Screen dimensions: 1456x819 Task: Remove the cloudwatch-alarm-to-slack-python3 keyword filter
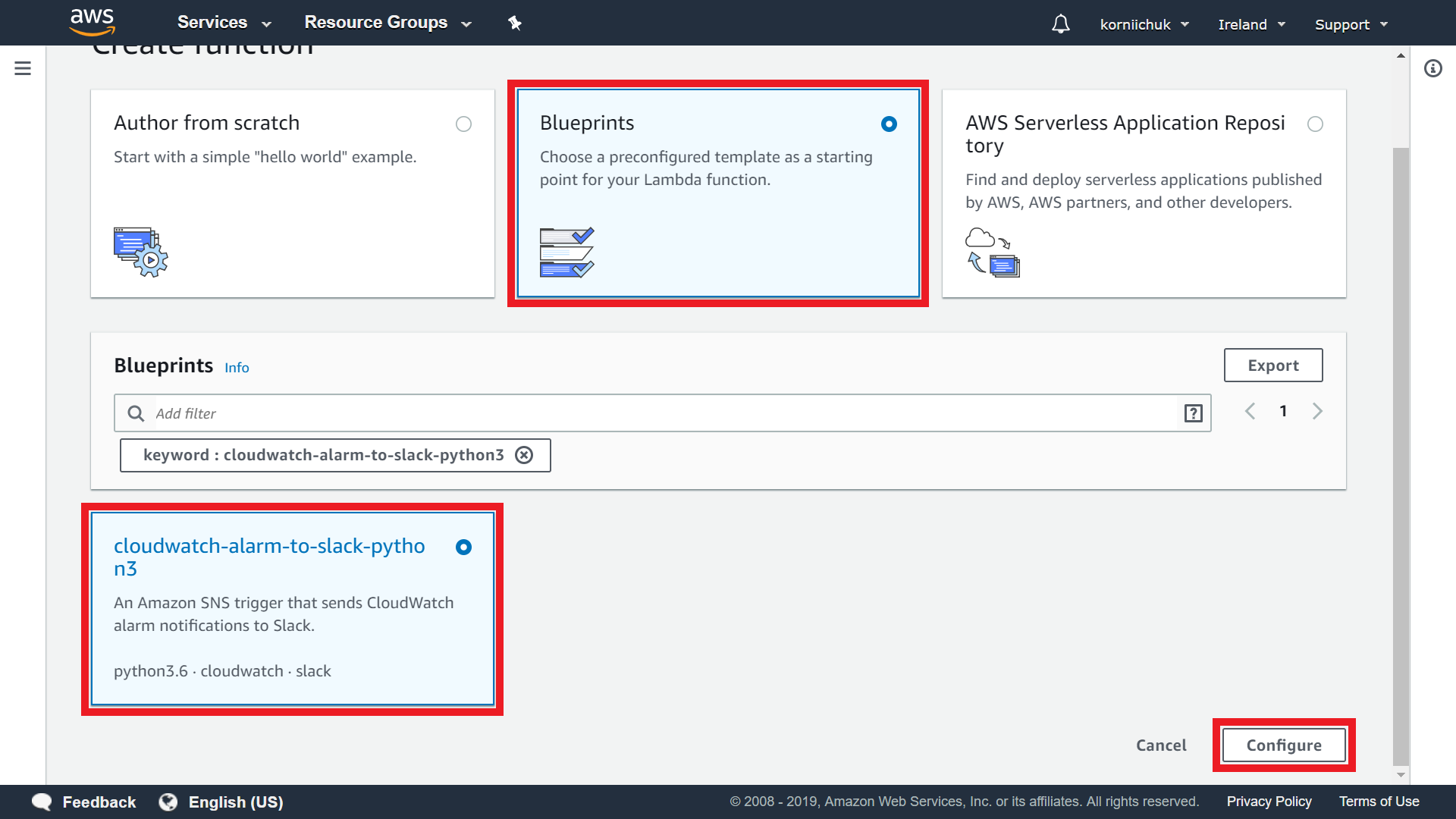click(524, 455)
